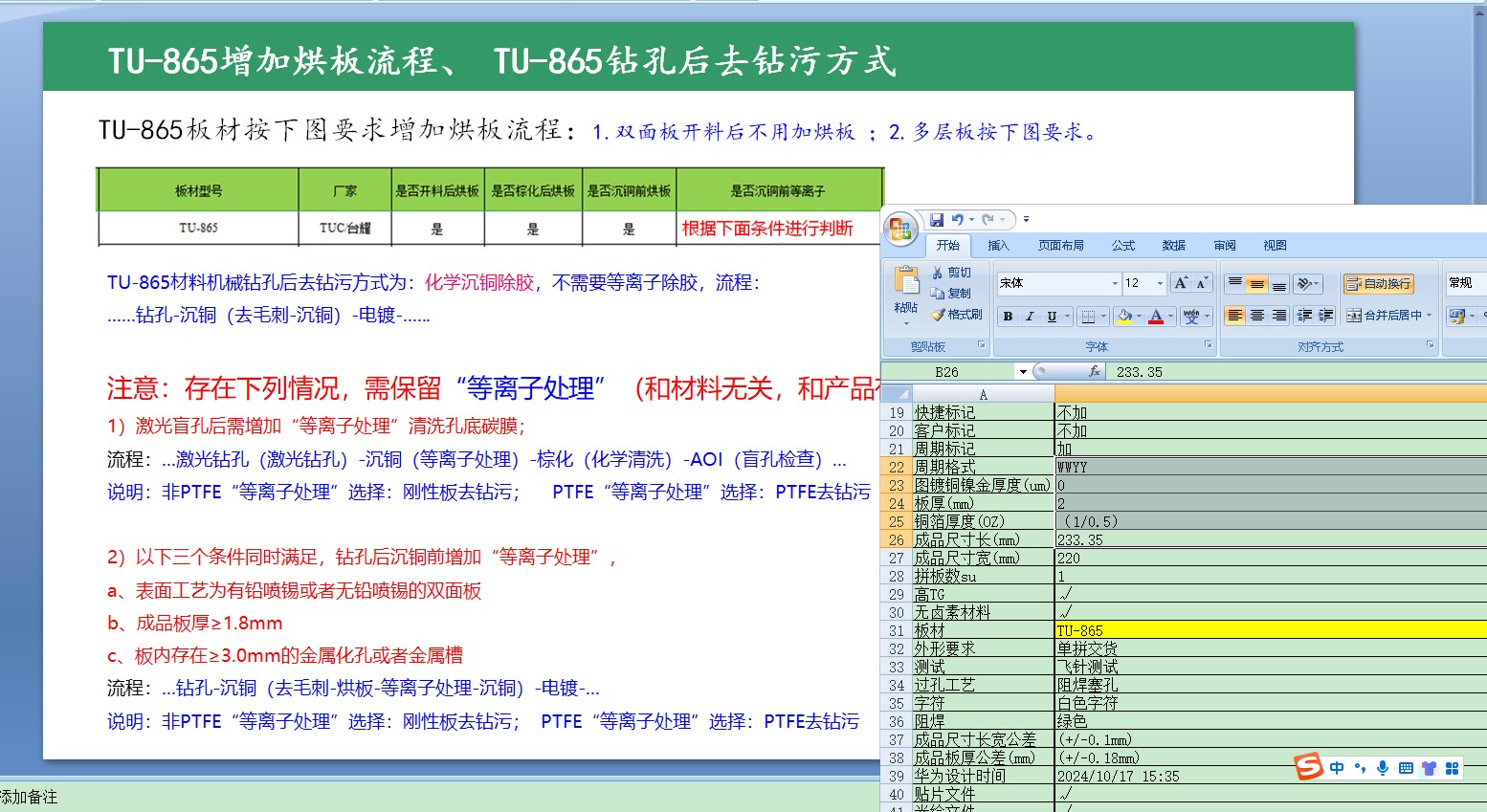
Task: Select yellow highlighted cell TU-865 in row 31
Action: (1271, 630)
